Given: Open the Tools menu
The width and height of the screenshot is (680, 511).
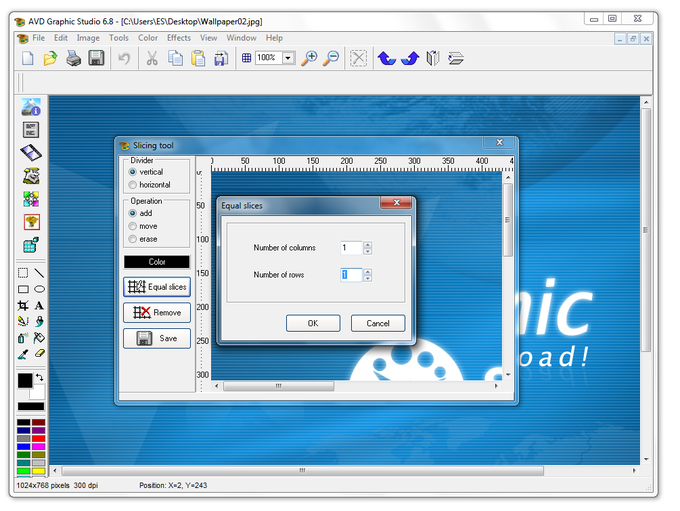Looking at the screenshot, I should click(x=119, y=38).
